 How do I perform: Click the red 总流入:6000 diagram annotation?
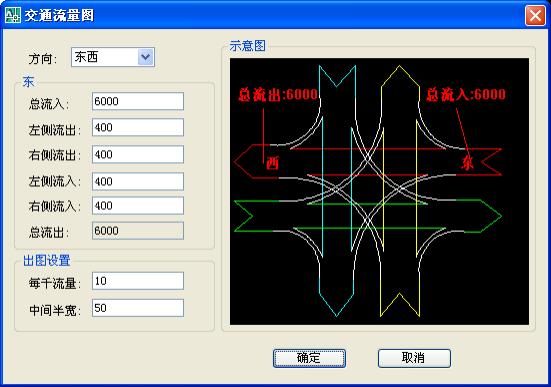(x=466, y=94)
